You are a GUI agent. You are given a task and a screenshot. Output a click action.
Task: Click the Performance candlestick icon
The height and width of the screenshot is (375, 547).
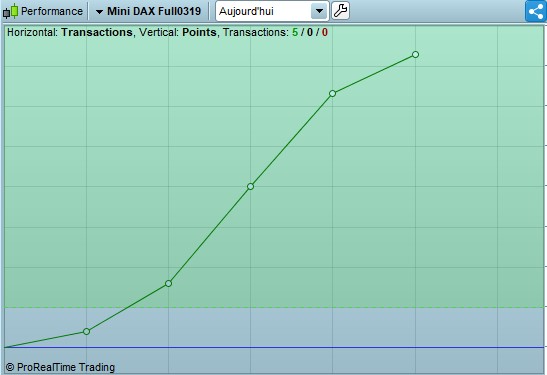[10, 11]
